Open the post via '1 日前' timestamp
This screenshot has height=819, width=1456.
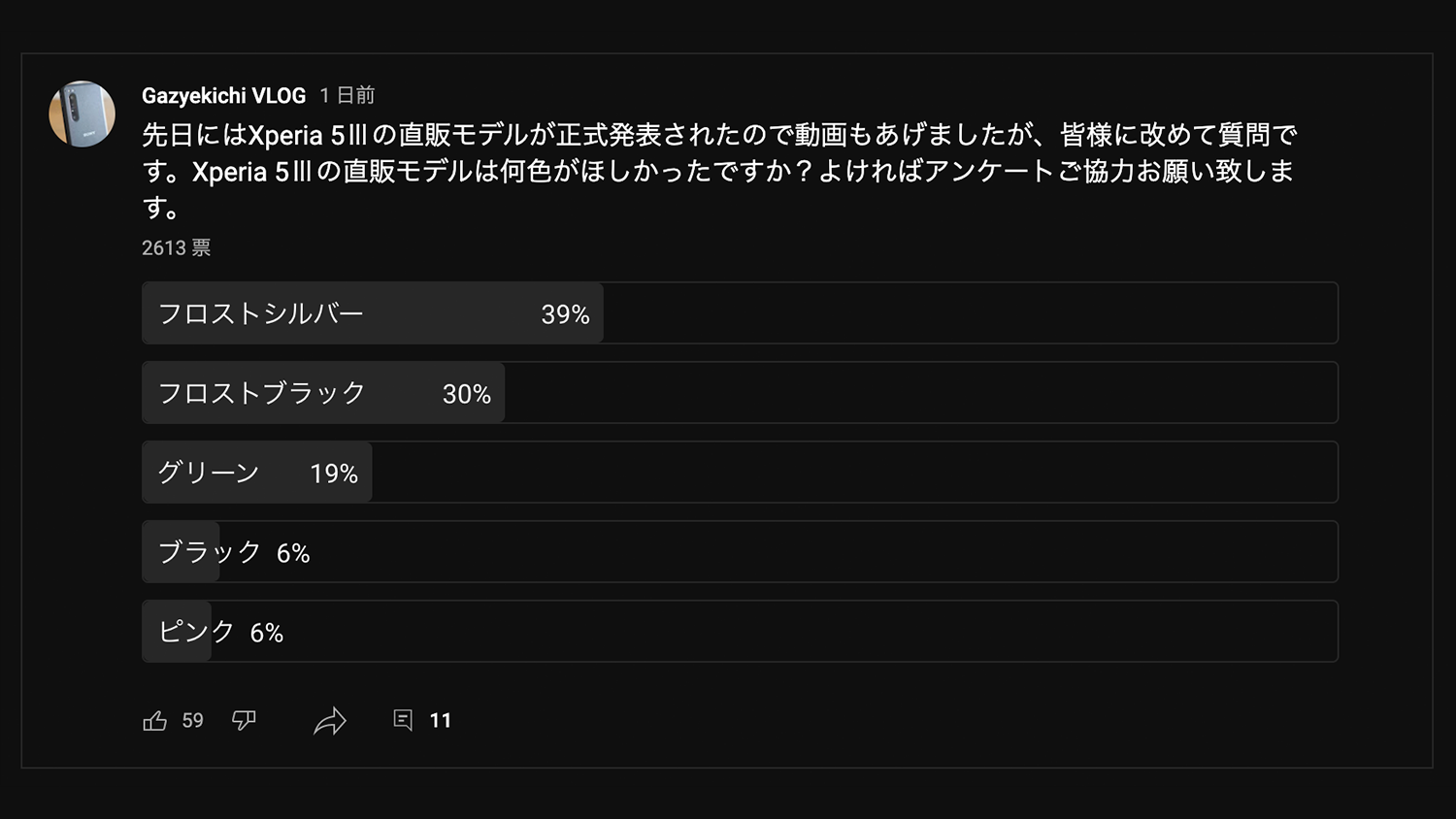(x=347, y=96)
